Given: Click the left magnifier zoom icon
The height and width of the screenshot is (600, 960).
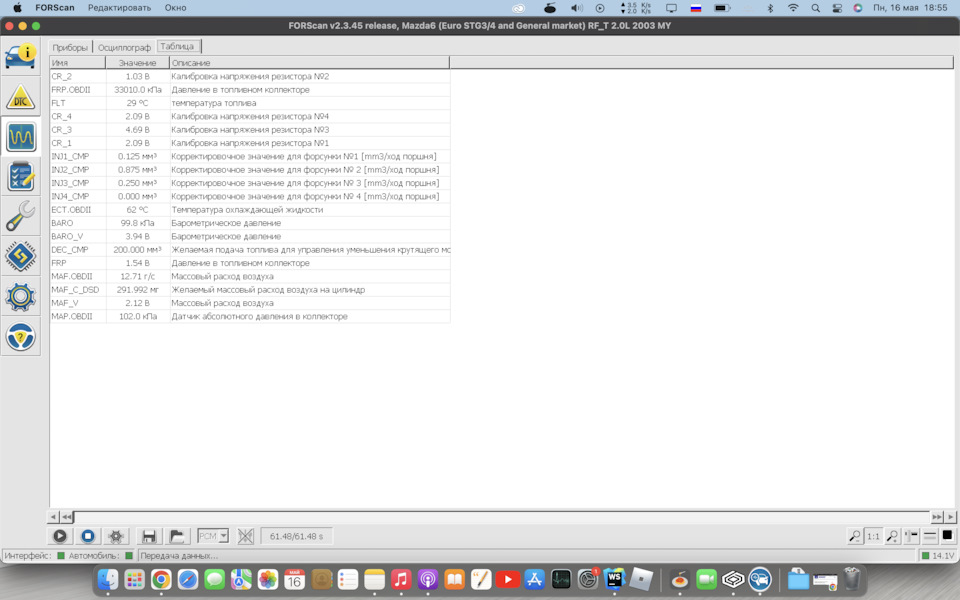Looking at the screenshot, I should [854, 536].
